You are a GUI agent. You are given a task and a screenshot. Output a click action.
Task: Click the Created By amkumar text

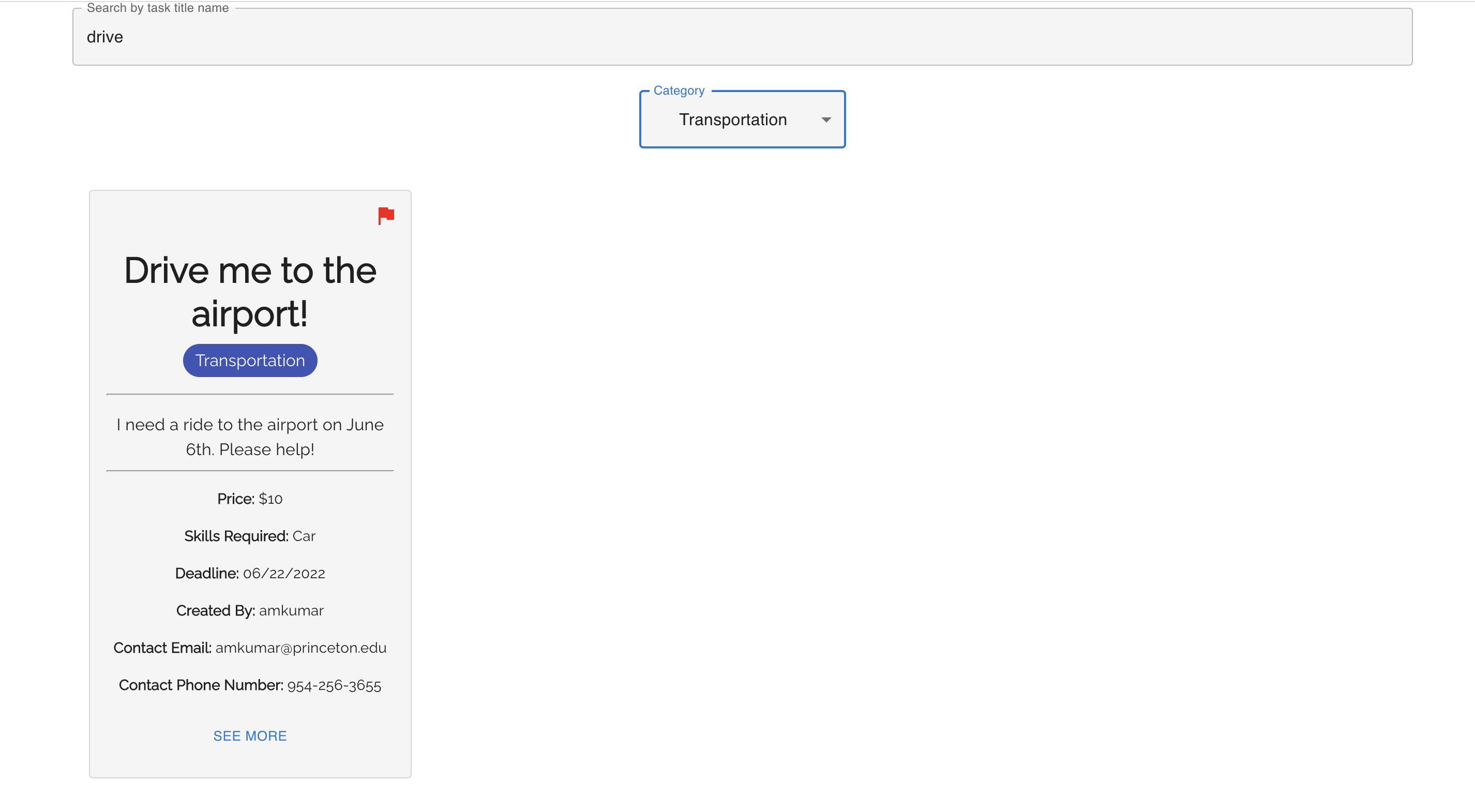(291, 610)
